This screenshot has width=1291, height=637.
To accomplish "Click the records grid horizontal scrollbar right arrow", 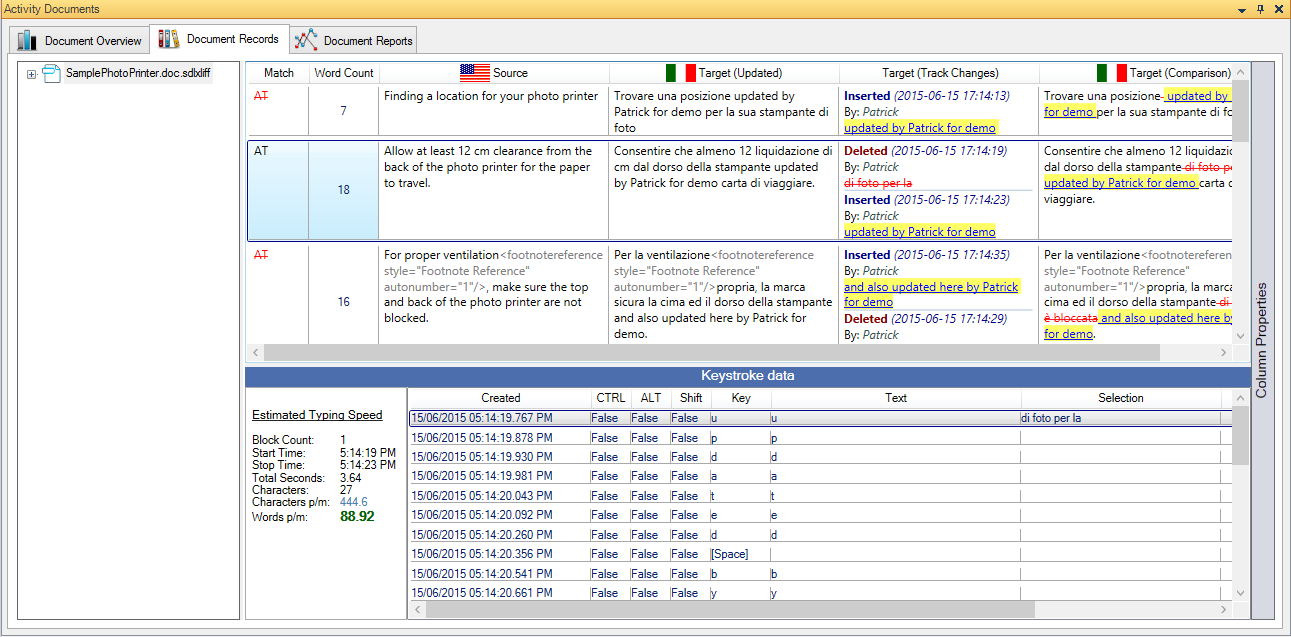I will [x=1225, y=354].
